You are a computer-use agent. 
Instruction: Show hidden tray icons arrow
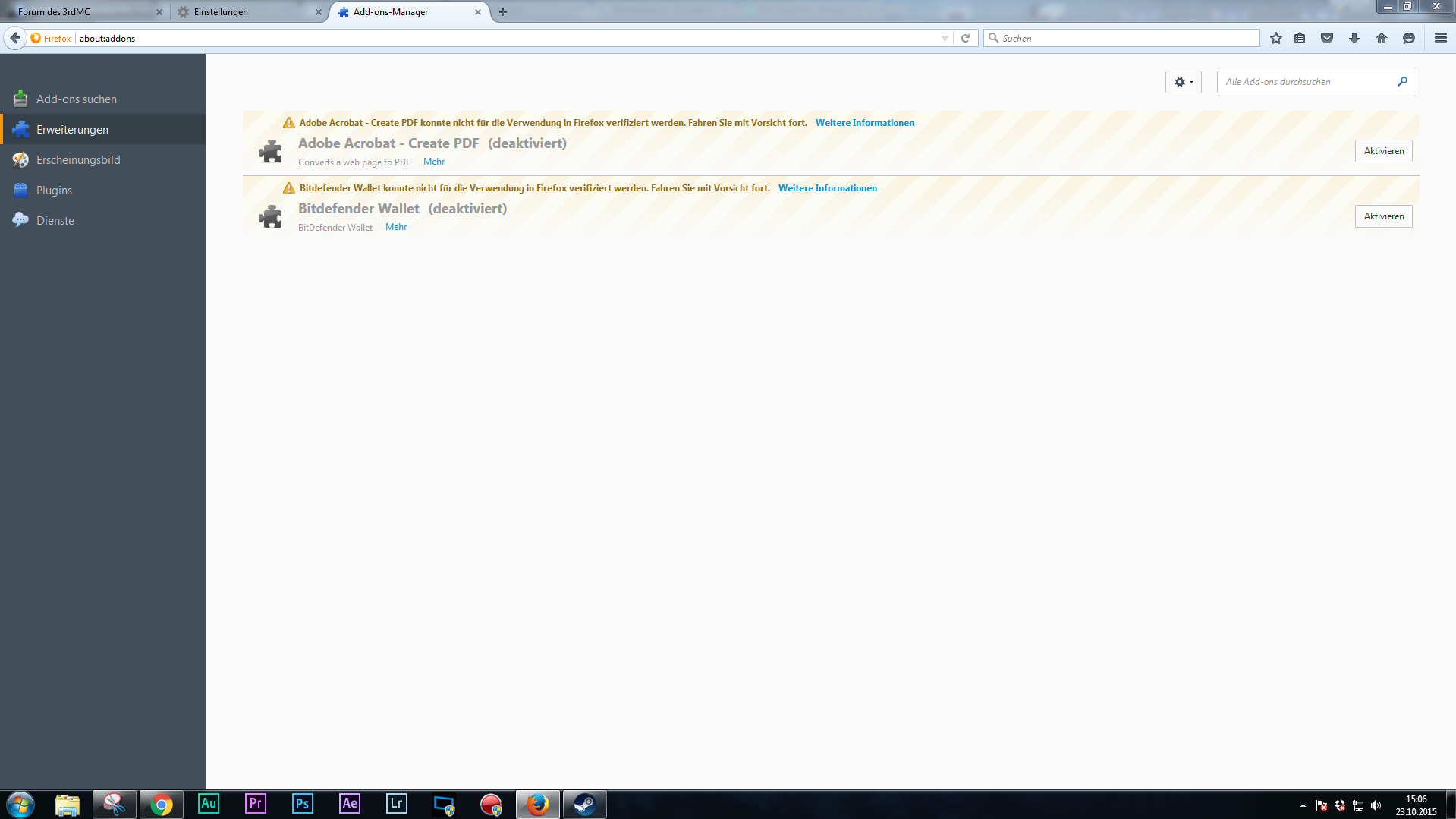1303,805
